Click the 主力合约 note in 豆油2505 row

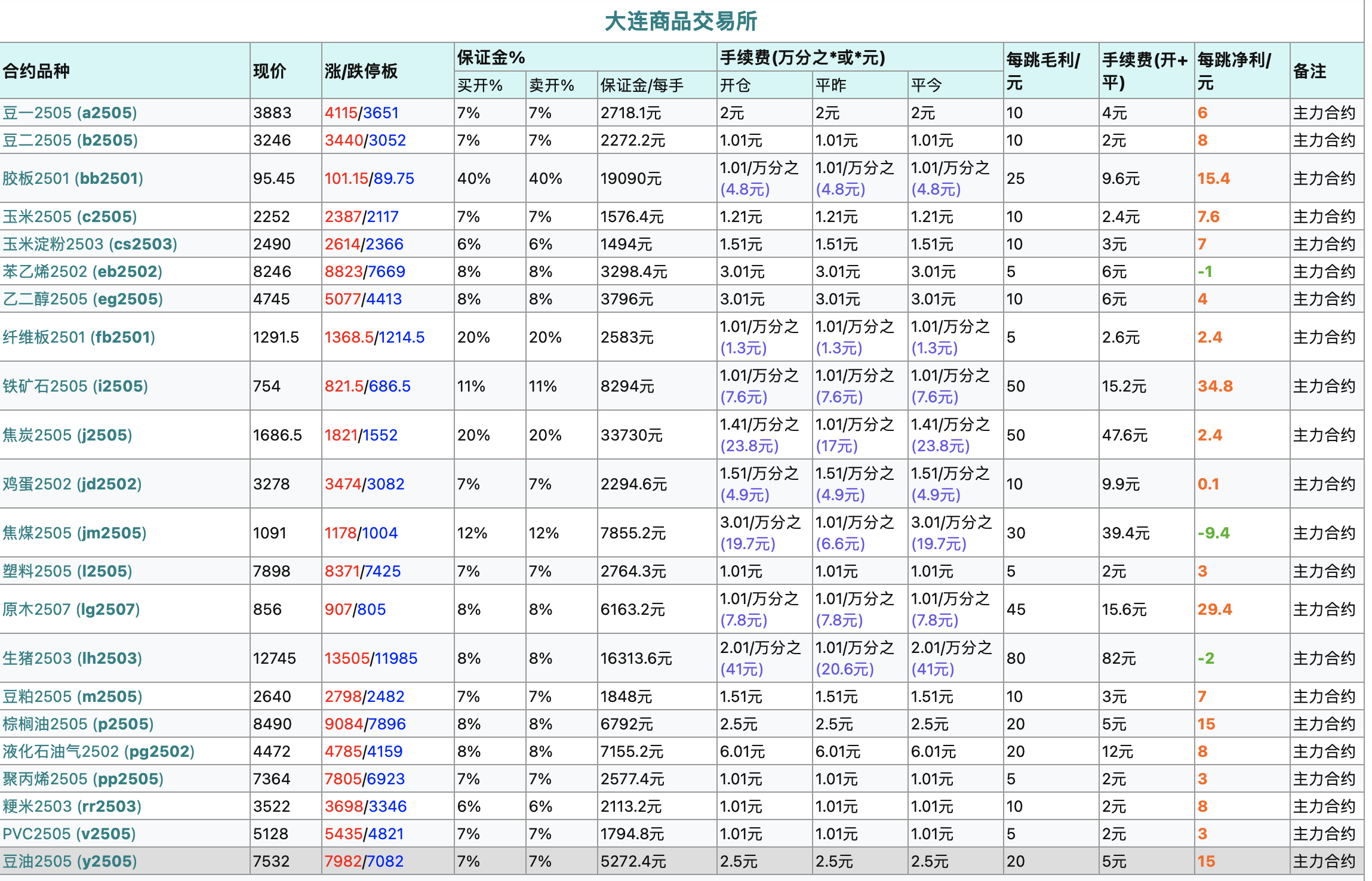[x=1324, y=861]
